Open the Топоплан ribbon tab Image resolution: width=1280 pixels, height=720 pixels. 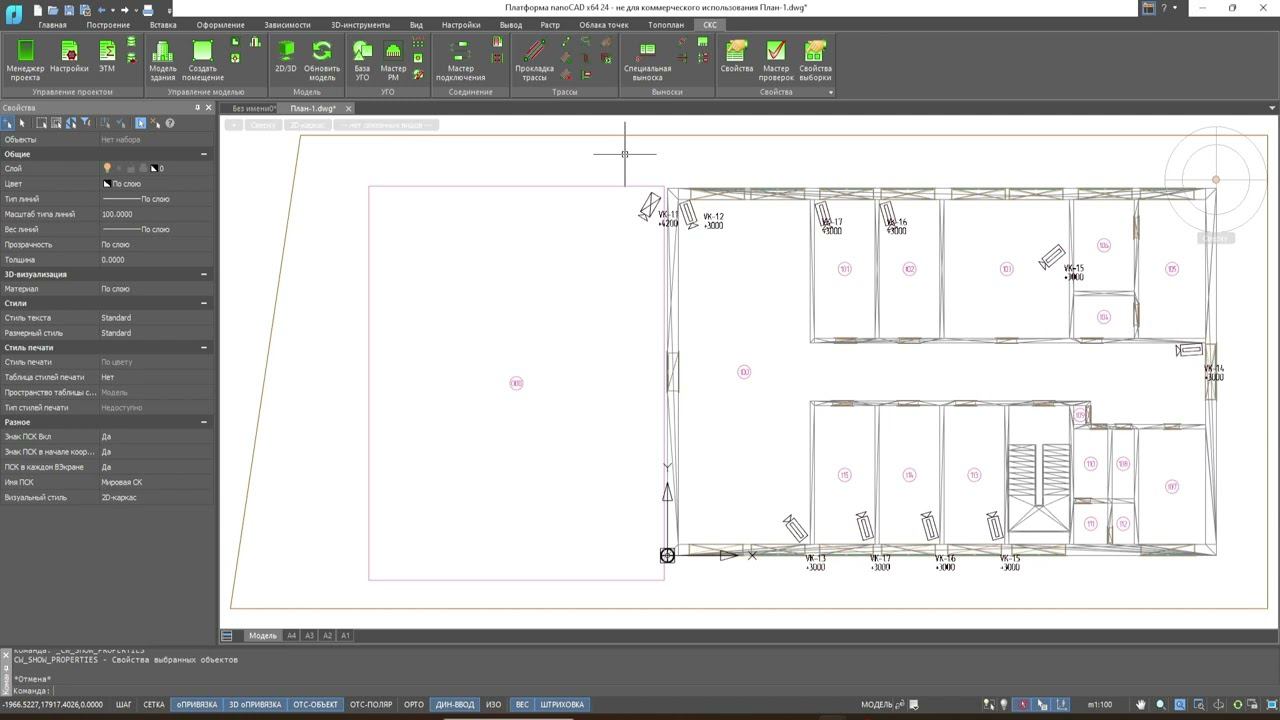[666, 25]
